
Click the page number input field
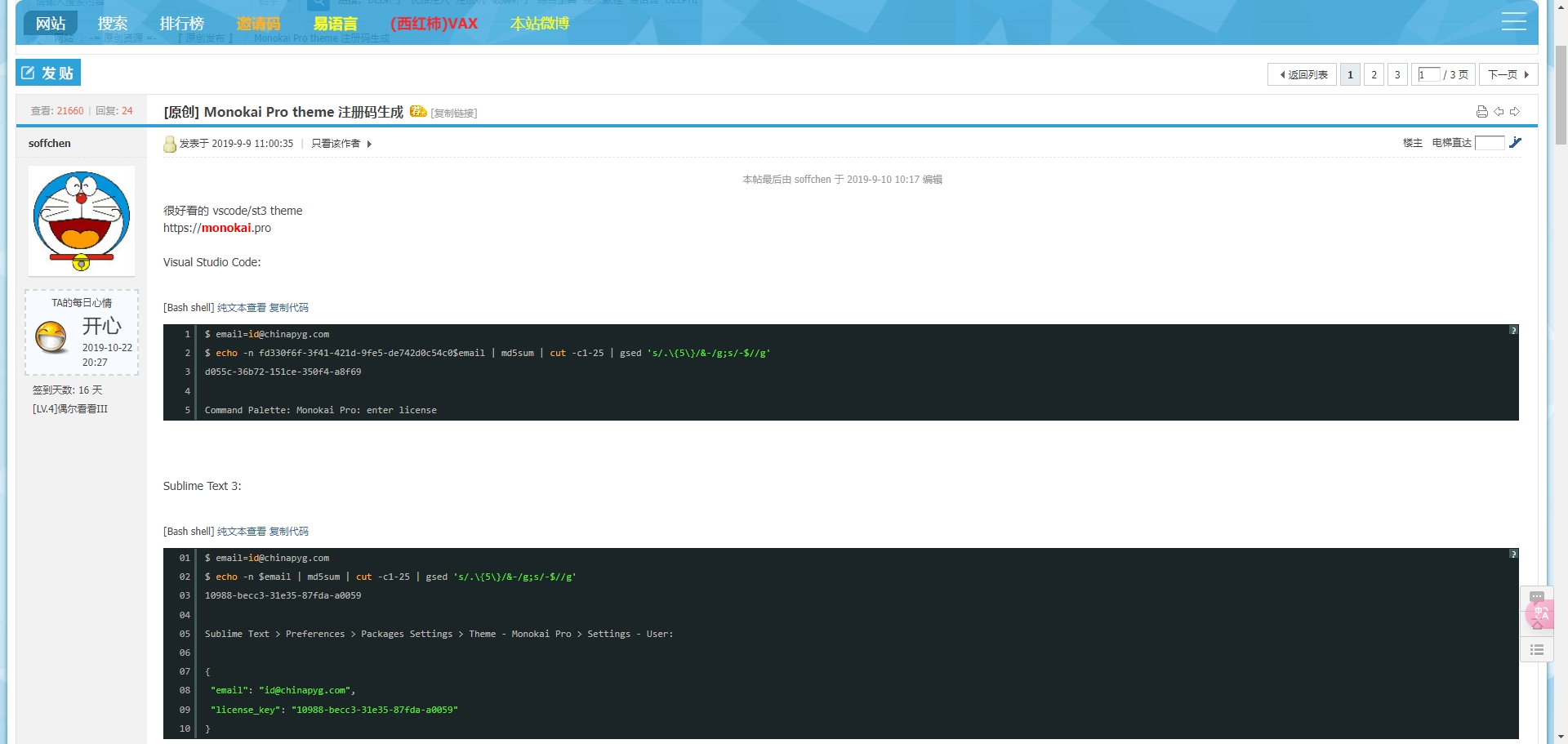point(1428,75)
